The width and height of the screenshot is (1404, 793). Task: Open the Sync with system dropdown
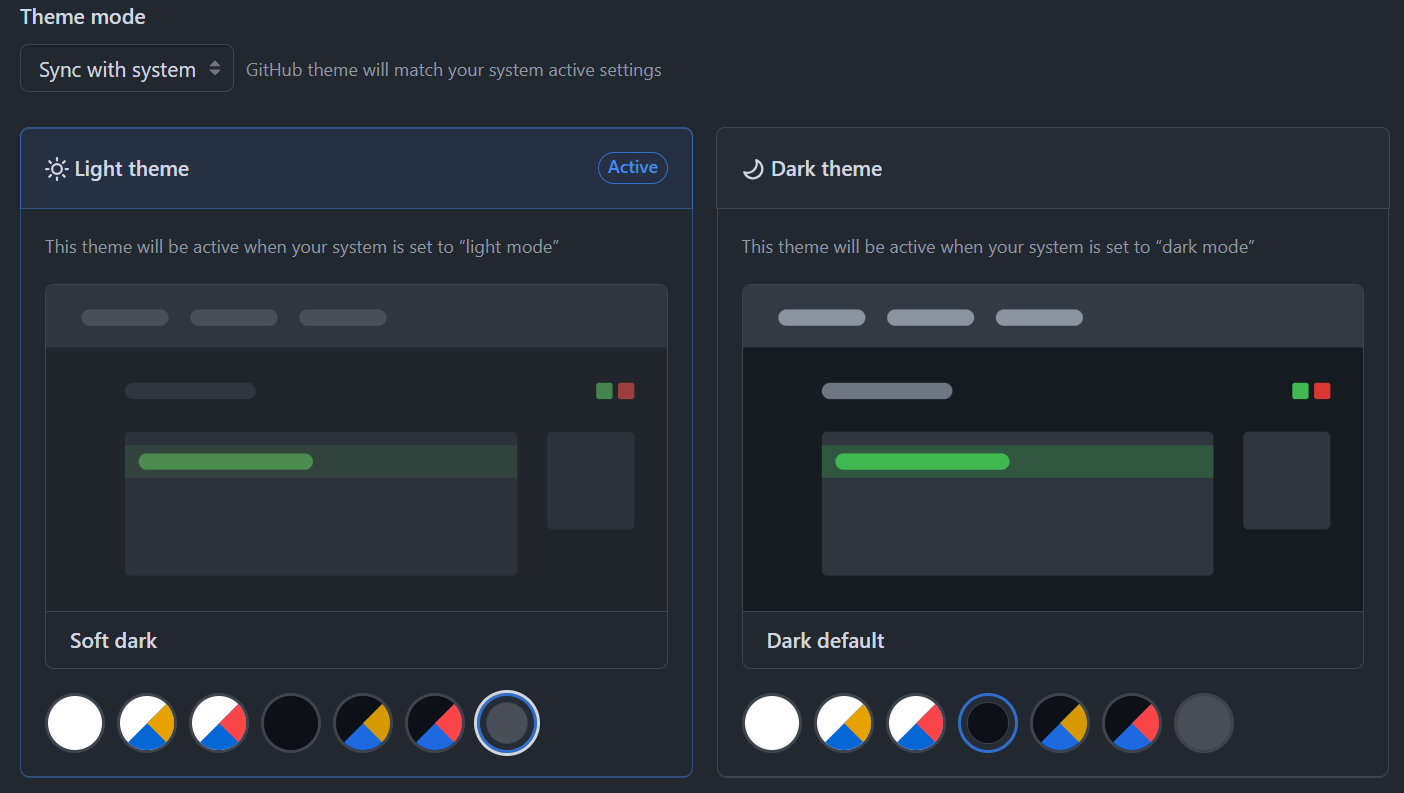tap(127, 69)
